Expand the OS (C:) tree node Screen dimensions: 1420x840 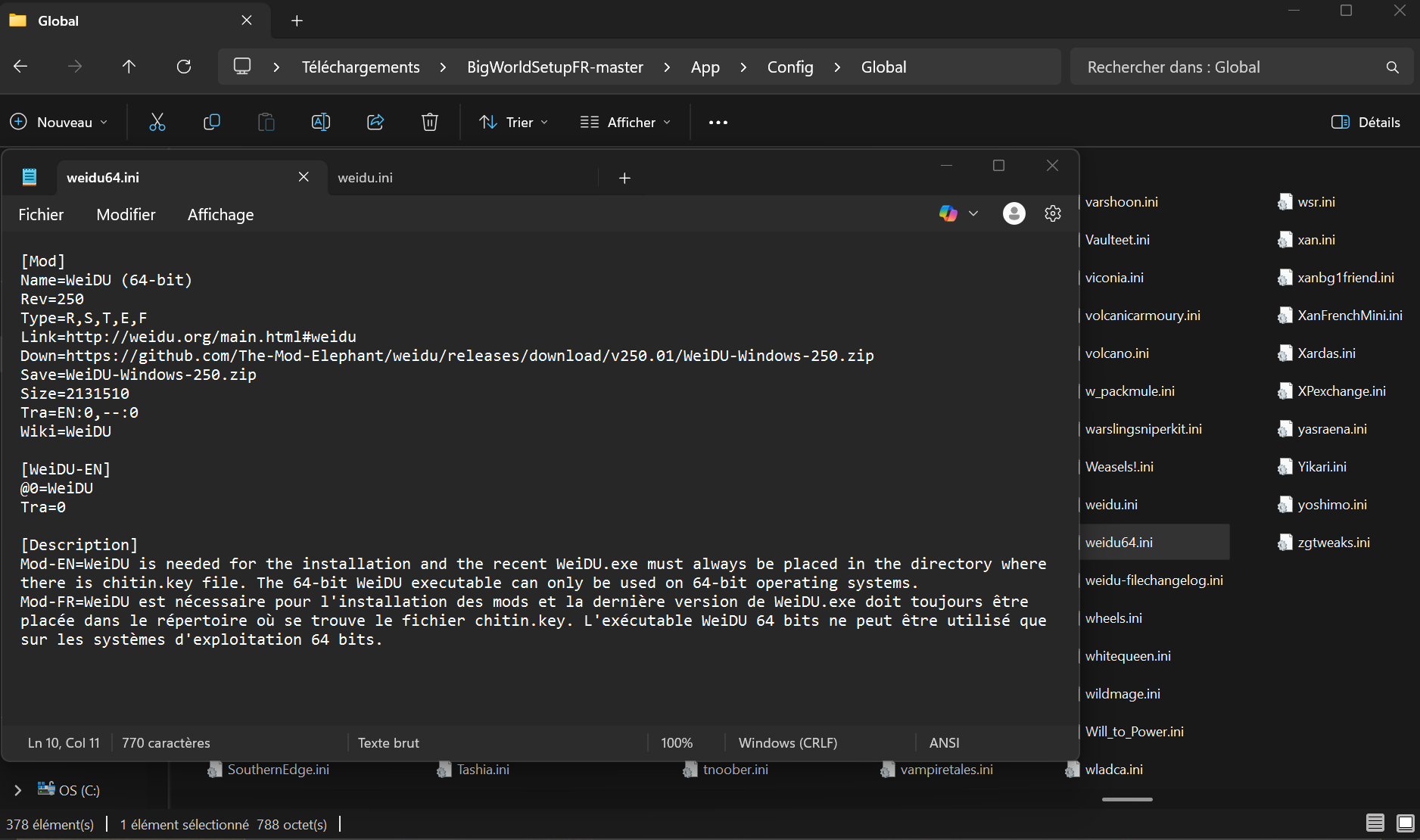pos(18,790)
